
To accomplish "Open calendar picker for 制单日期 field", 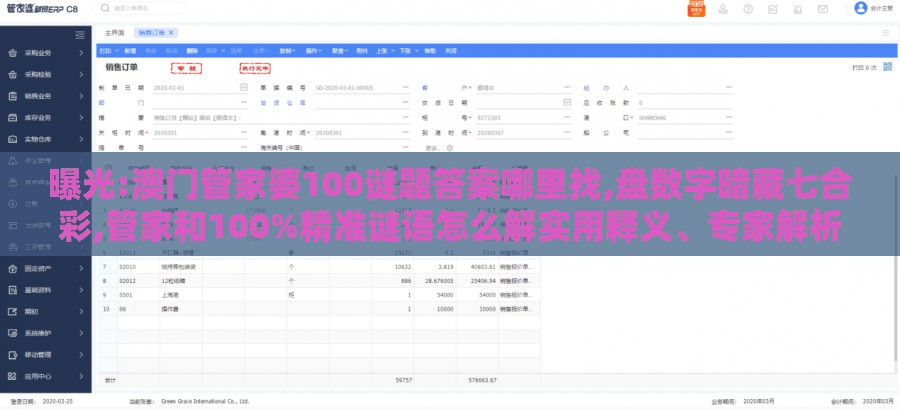I will coord(243,87).
